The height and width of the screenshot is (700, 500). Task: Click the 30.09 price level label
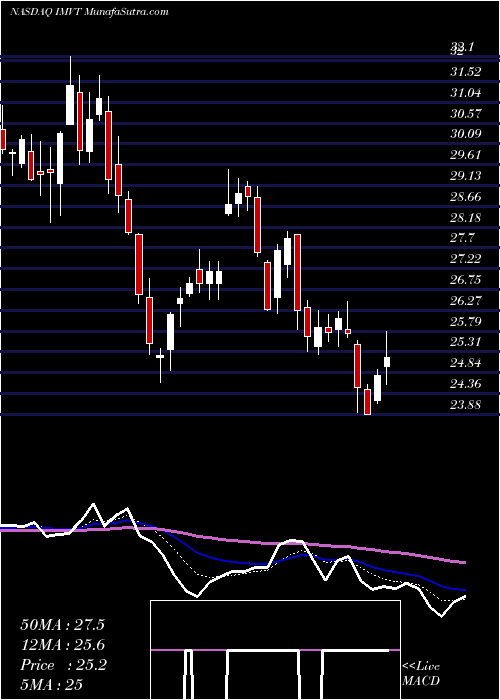(466, 134)
